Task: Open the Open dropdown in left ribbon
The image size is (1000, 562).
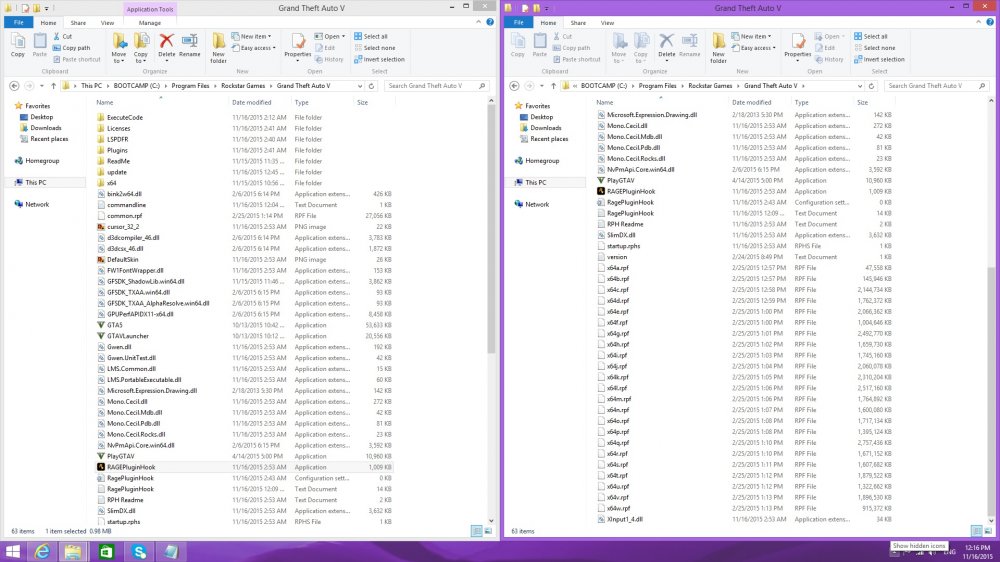Action: tap(330, 36)
